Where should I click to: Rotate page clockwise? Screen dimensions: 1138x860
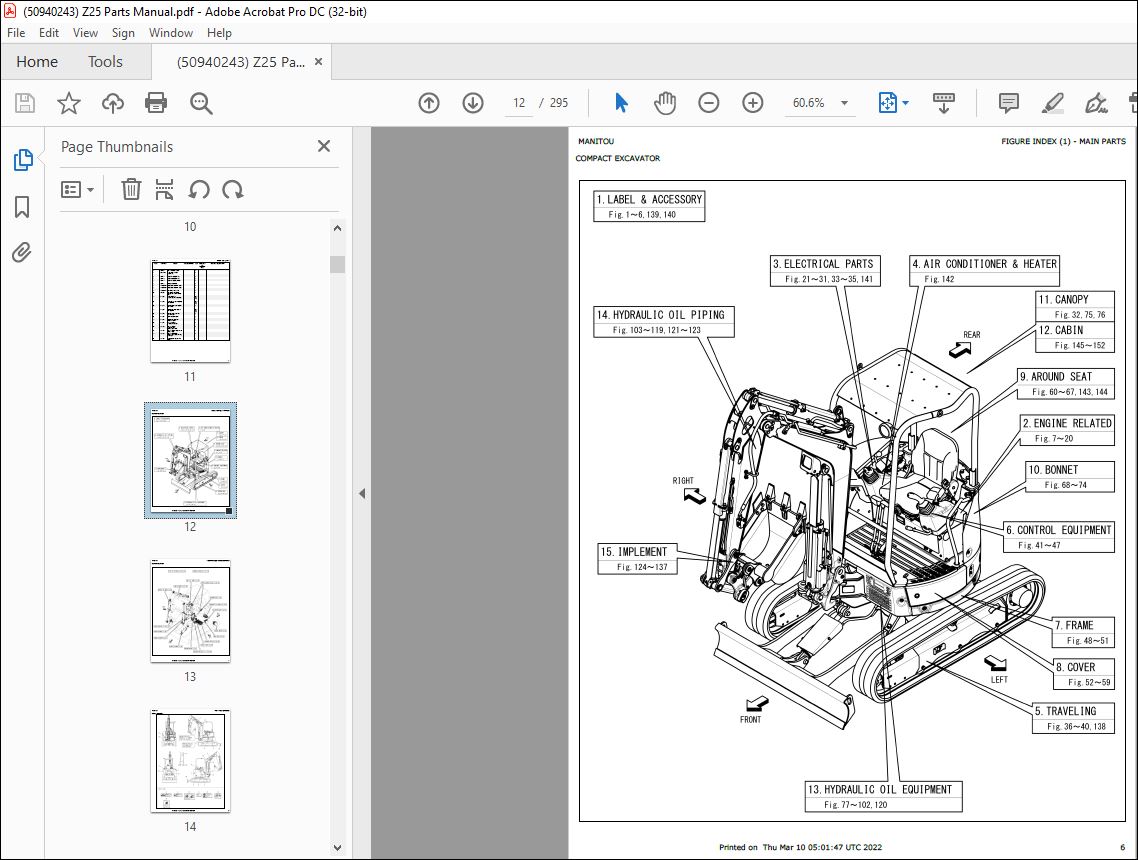click(x=233, y=189)
